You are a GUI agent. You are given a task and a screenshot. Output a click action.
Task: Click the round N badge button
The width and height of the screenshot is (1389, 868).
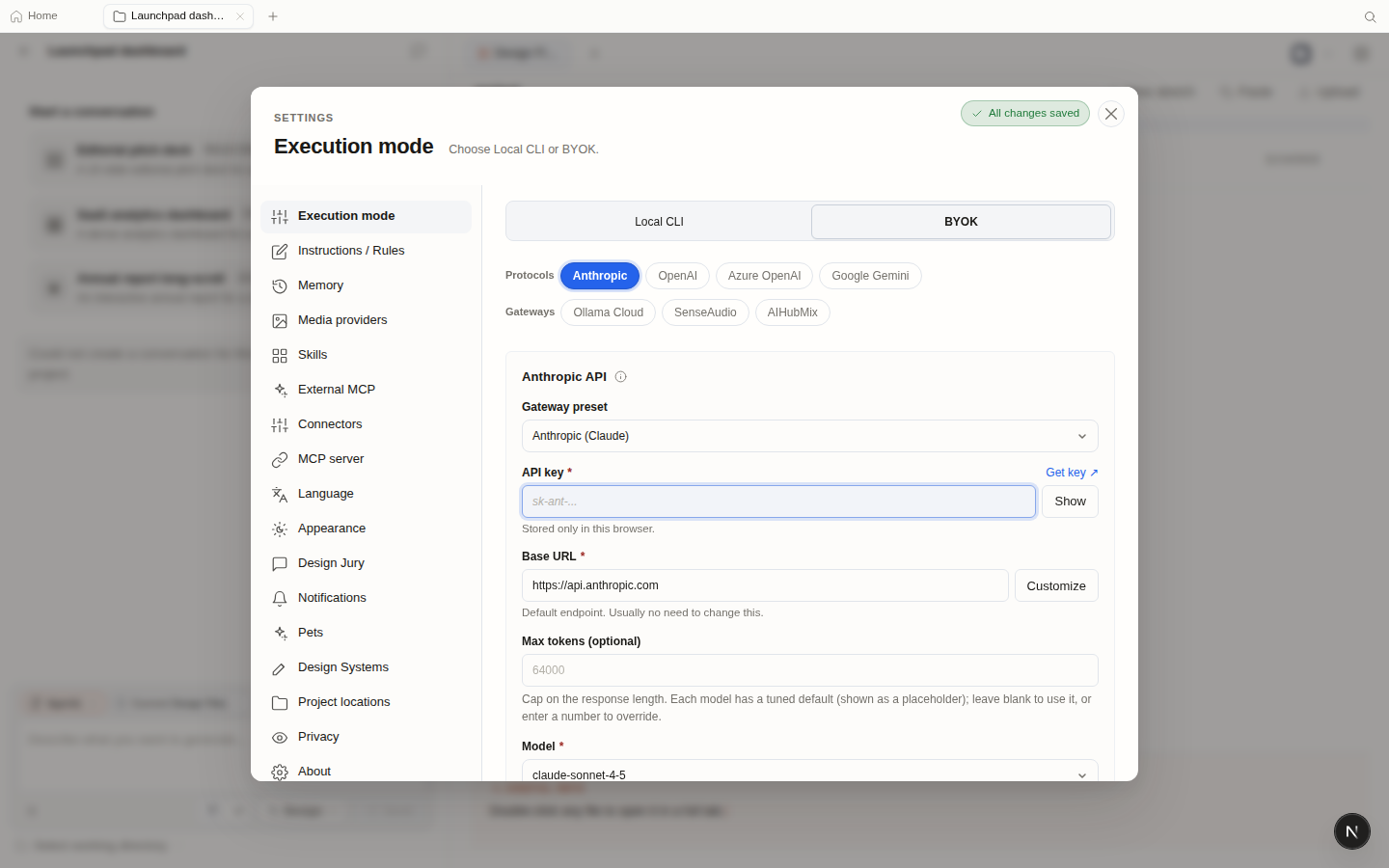(1352, 831)
